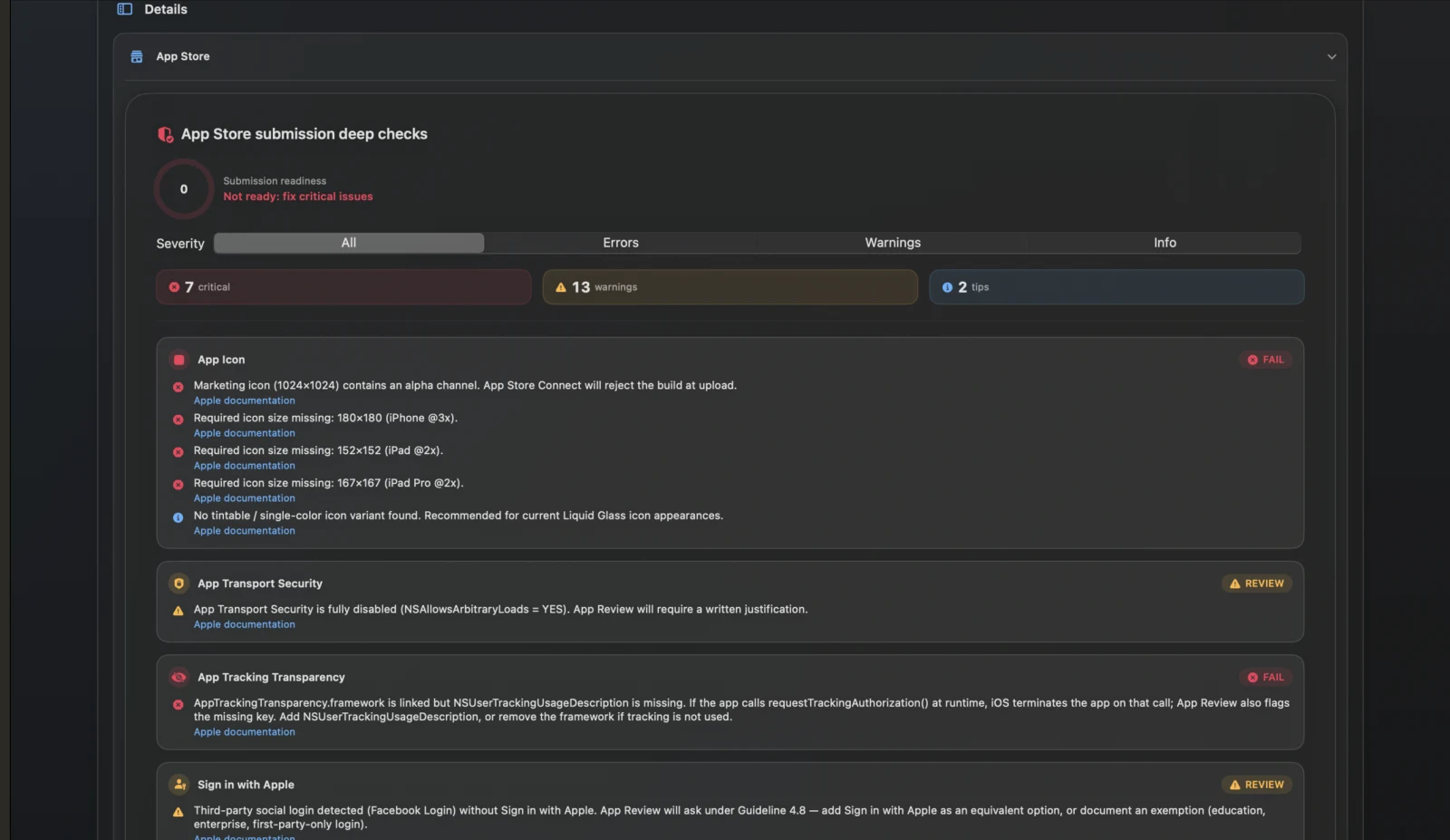Viewport: 1450px width, 840px height.
Task: Click error icon for 167×167 icon missing
Action: pos(179,485)
